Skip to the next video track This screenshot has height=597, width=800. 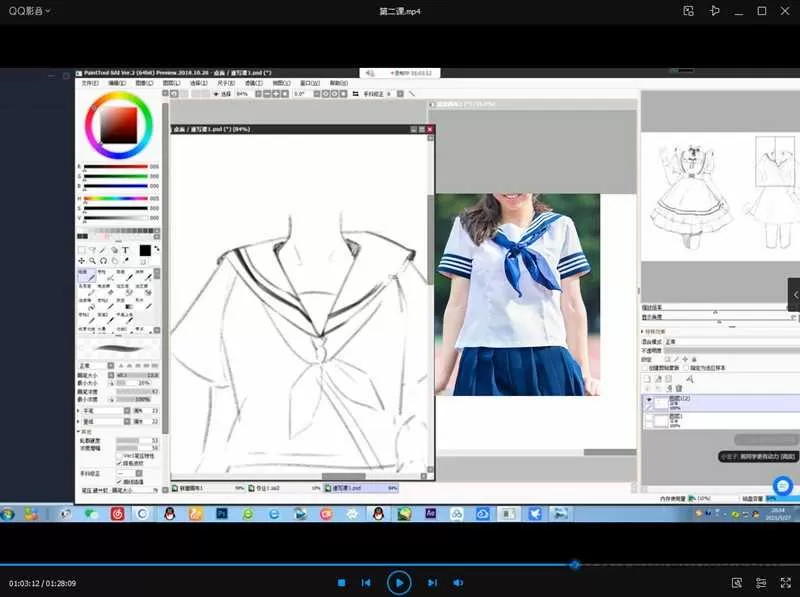point(432,582)
